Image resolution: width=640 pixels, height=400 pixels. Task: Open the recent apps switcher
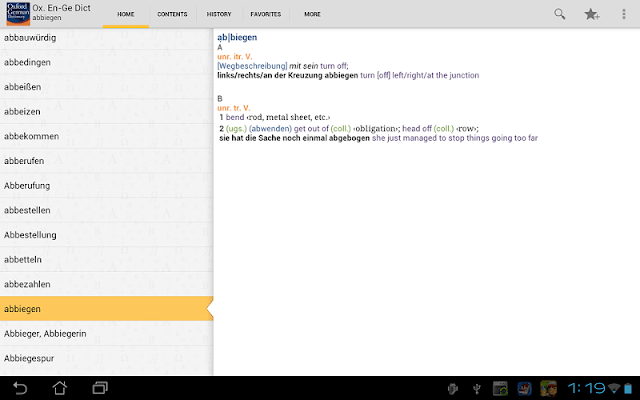point(100,388)
